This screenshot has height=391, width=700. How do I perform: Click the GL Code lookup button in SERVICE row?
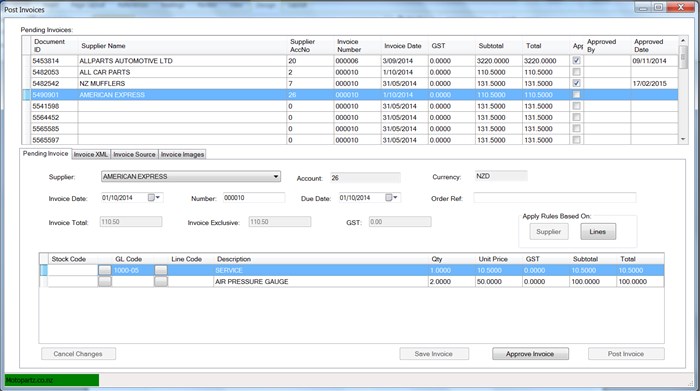(161, 270)
